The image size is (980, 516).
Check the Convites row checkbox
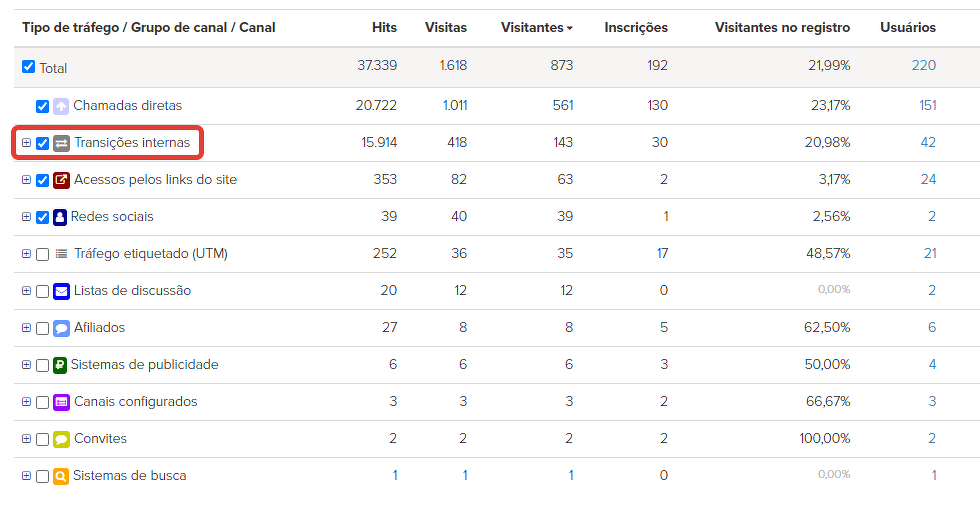tap(42, 439)
